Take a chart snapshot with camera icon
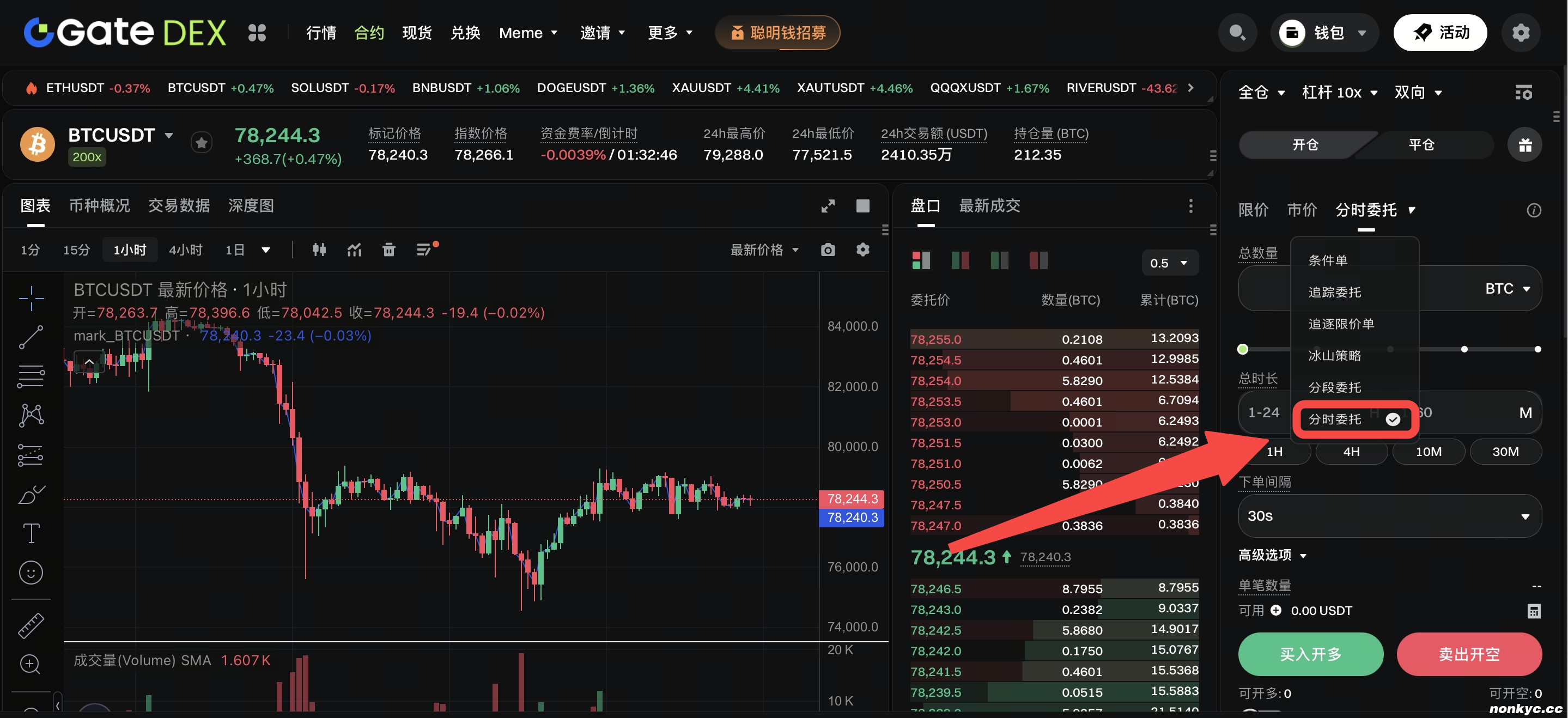 point(828,250)
